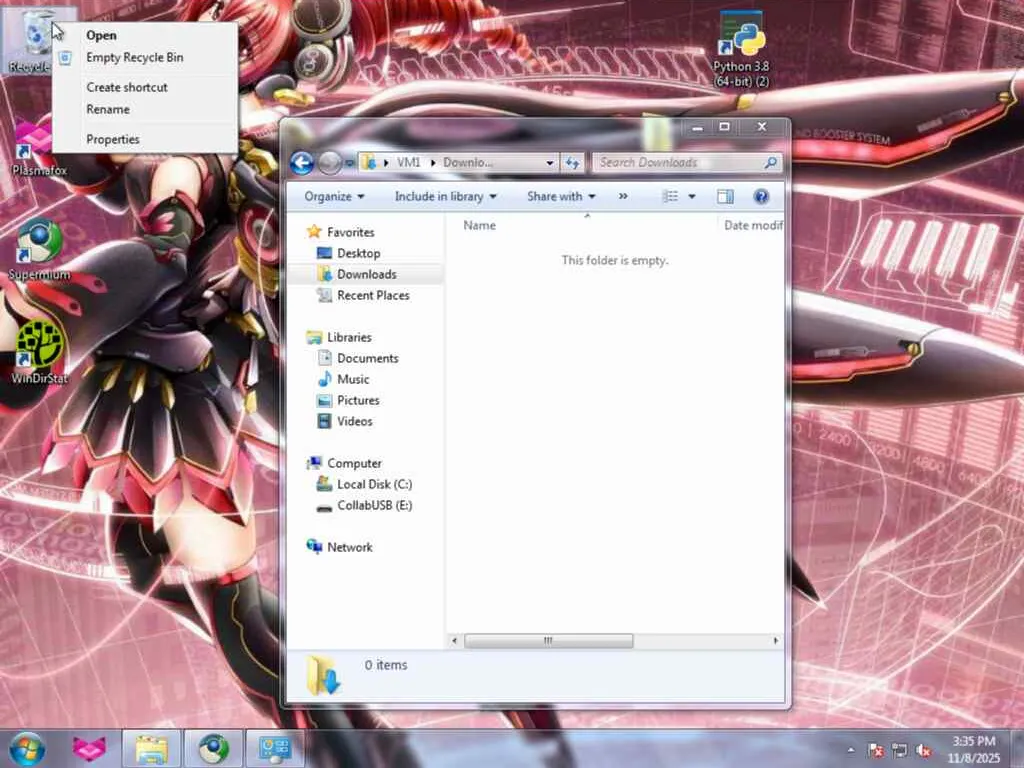Open the Music library
1024x768 pixels.
click(353, 379)
